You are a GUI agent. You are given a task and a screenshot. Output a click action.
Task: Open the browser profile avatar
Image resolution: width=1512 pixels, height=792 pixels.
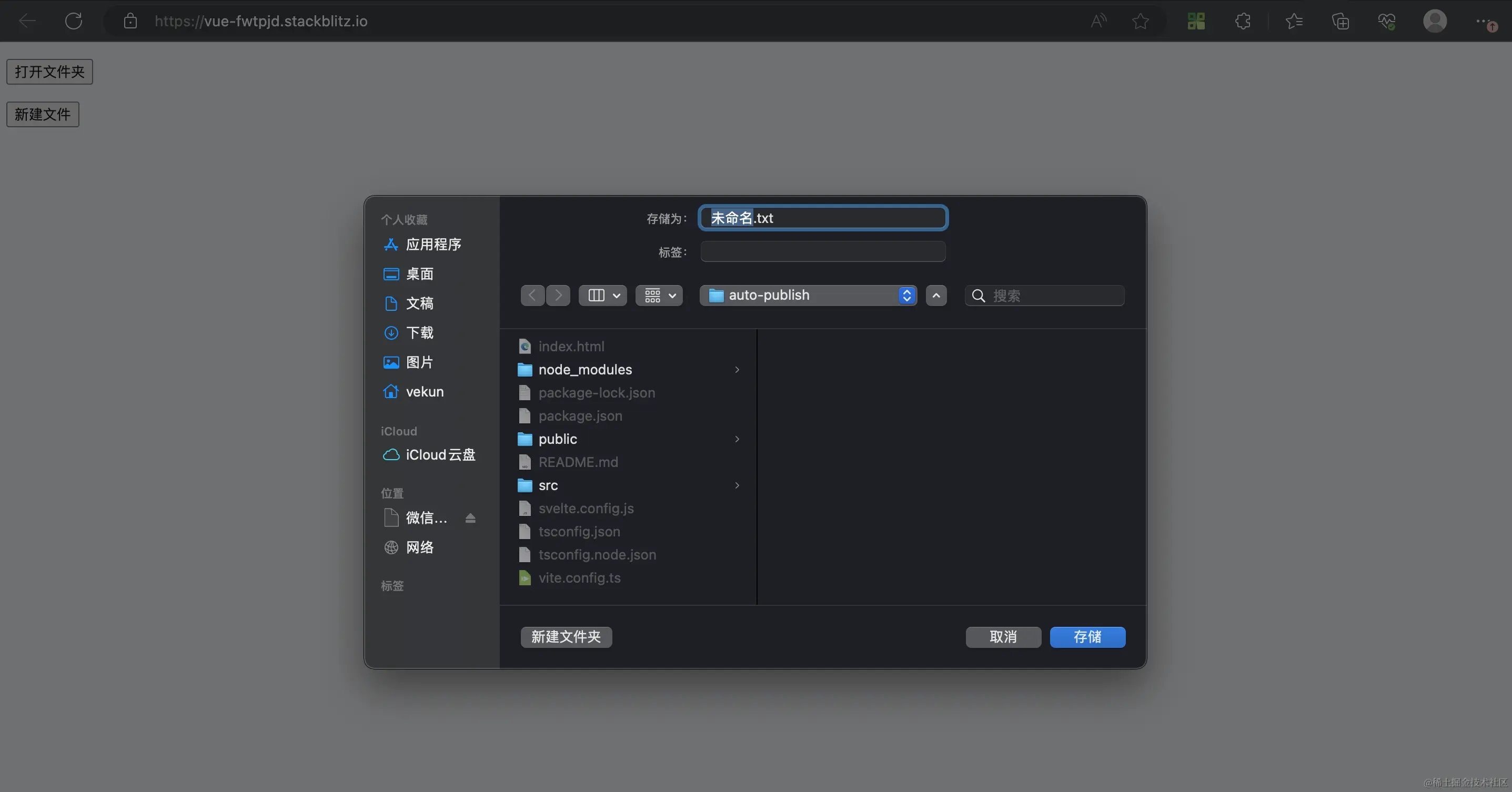(1435, 21)
